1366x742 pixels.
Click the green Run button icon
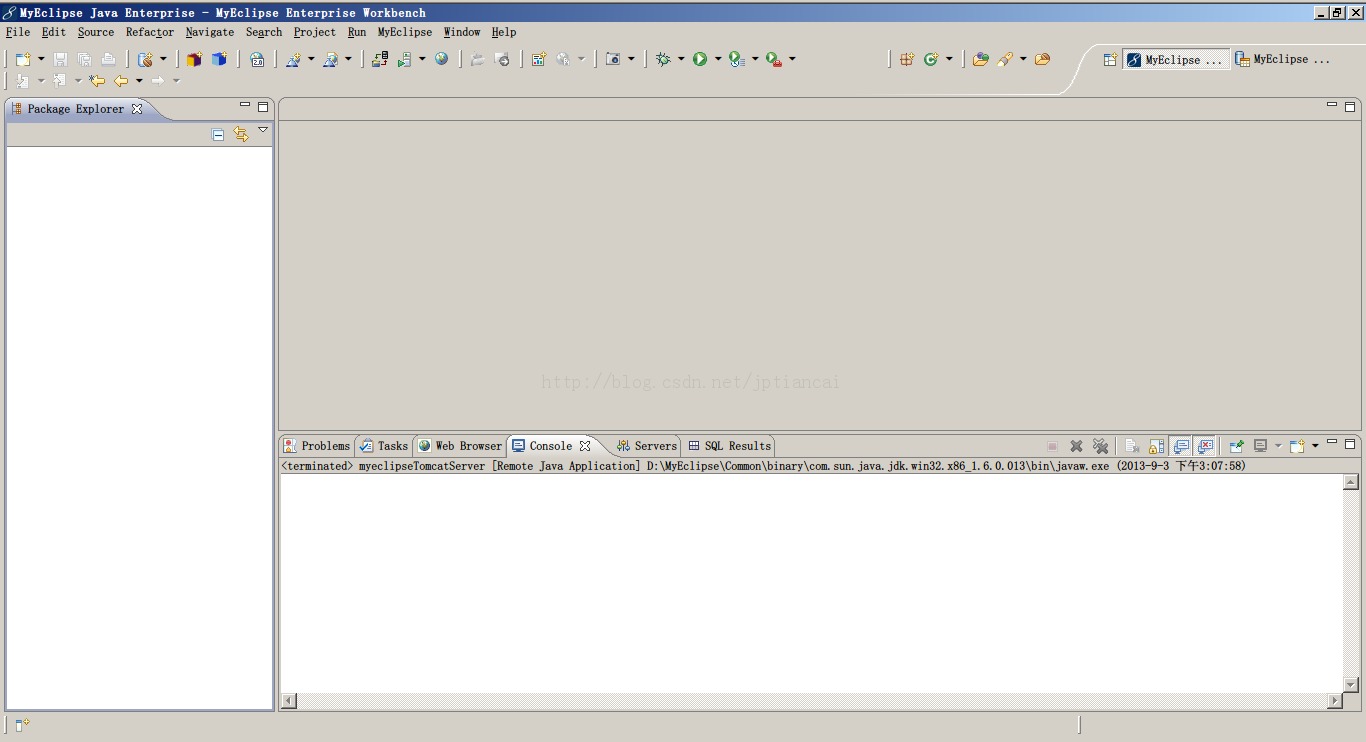point(700,59)
